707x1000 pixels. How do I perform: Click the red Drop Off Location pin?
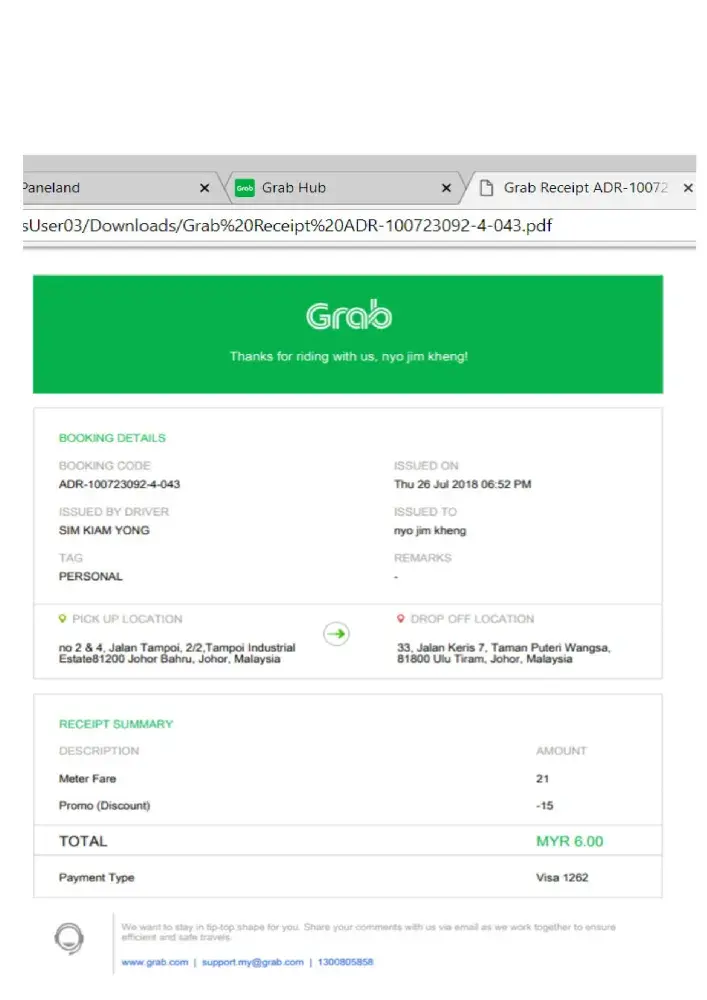point(401,619)
